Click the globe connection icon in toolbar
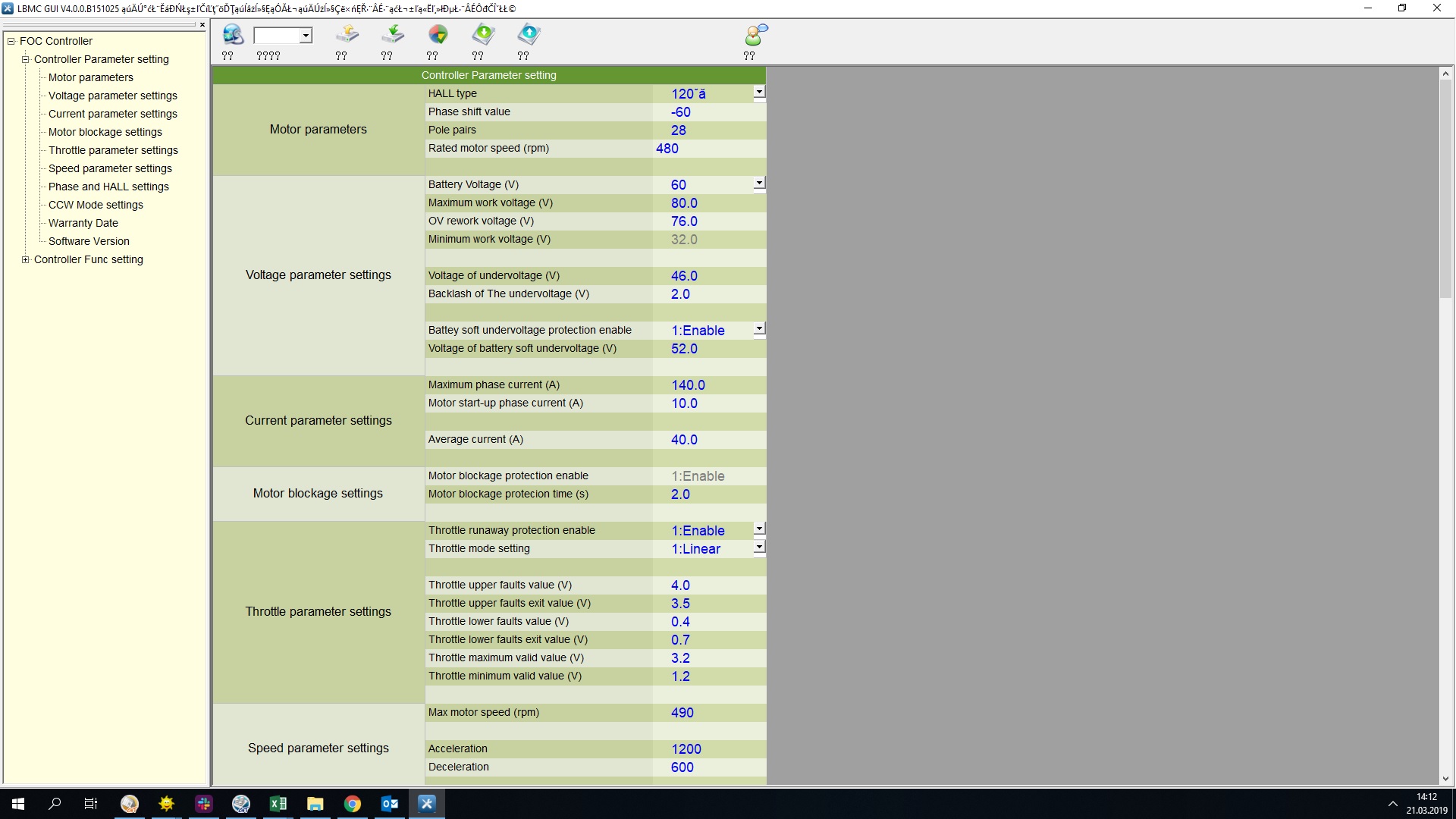Screen dimensions: 1456x819 pos(233,35)
